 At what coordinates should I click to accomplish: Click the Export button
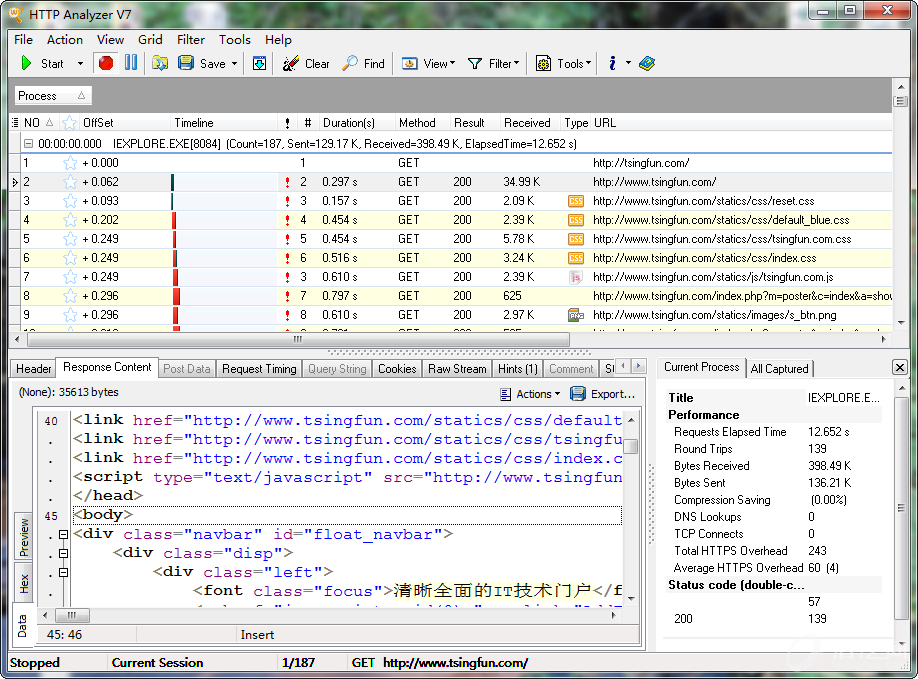[x=604, y=394]
